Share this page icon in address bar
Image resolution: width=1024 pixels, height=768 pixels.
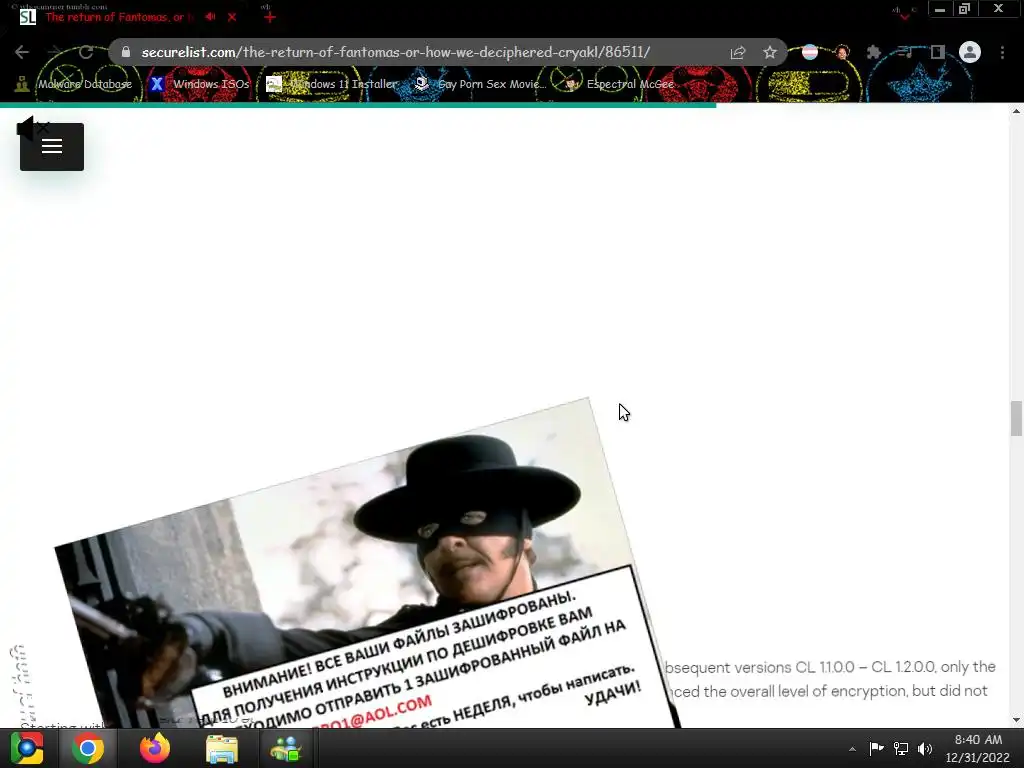coord(738,53)
